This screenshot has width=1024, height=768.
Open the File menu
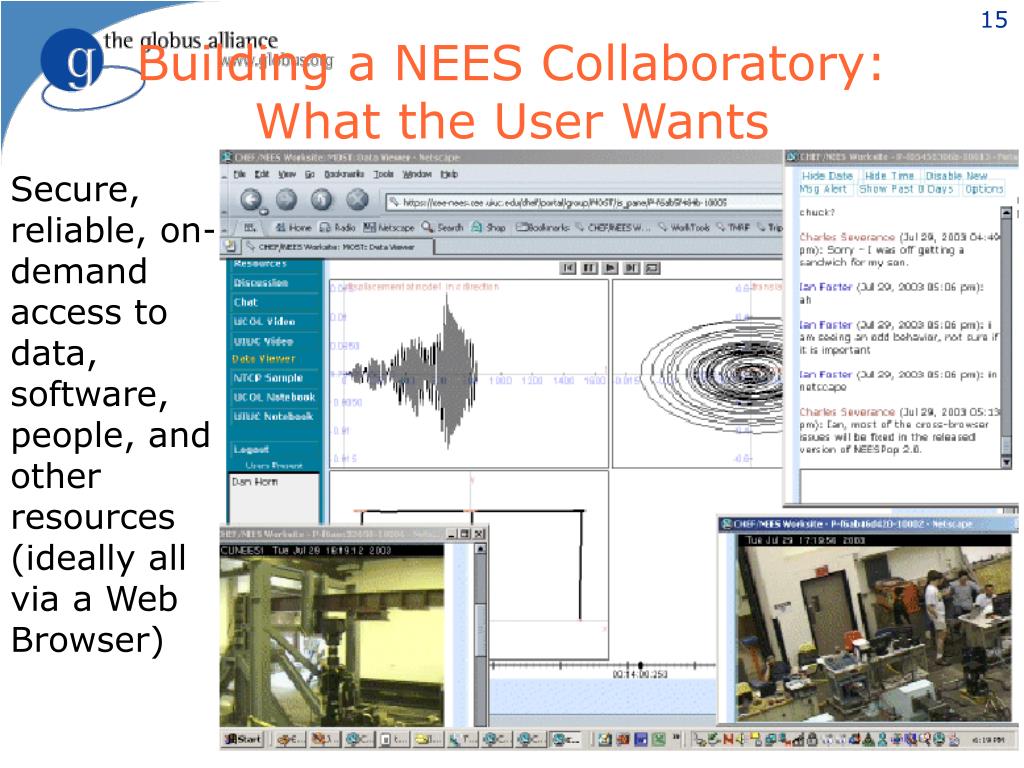pyautogui.click(x=240, y=174)
